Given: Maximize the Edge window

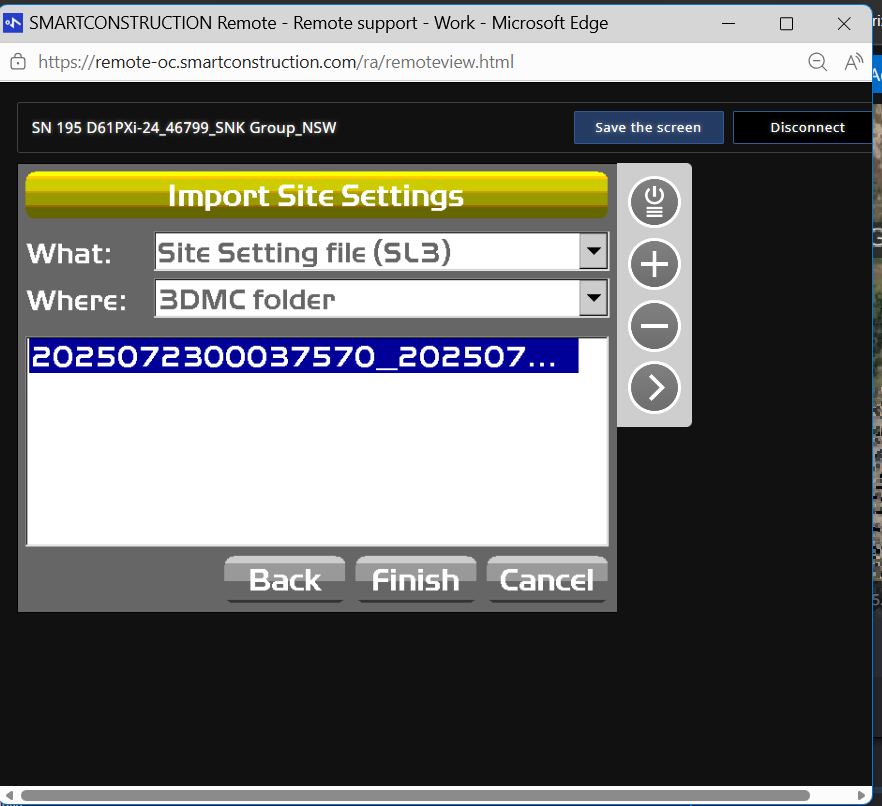Looking at the screenshot, I should coord(786,24).
